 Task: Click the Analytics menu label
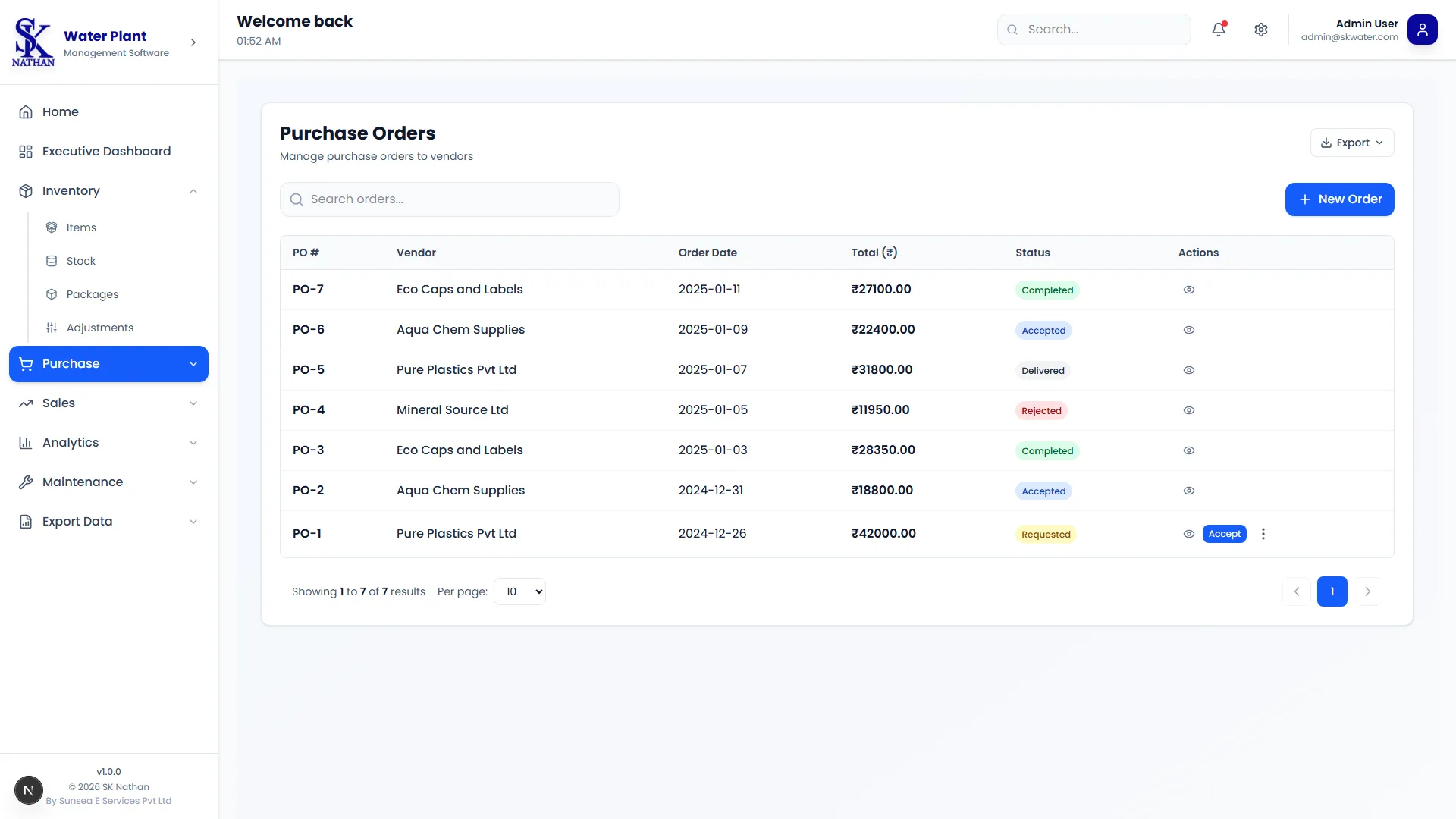pyautogui.click(x=71, y=442)
